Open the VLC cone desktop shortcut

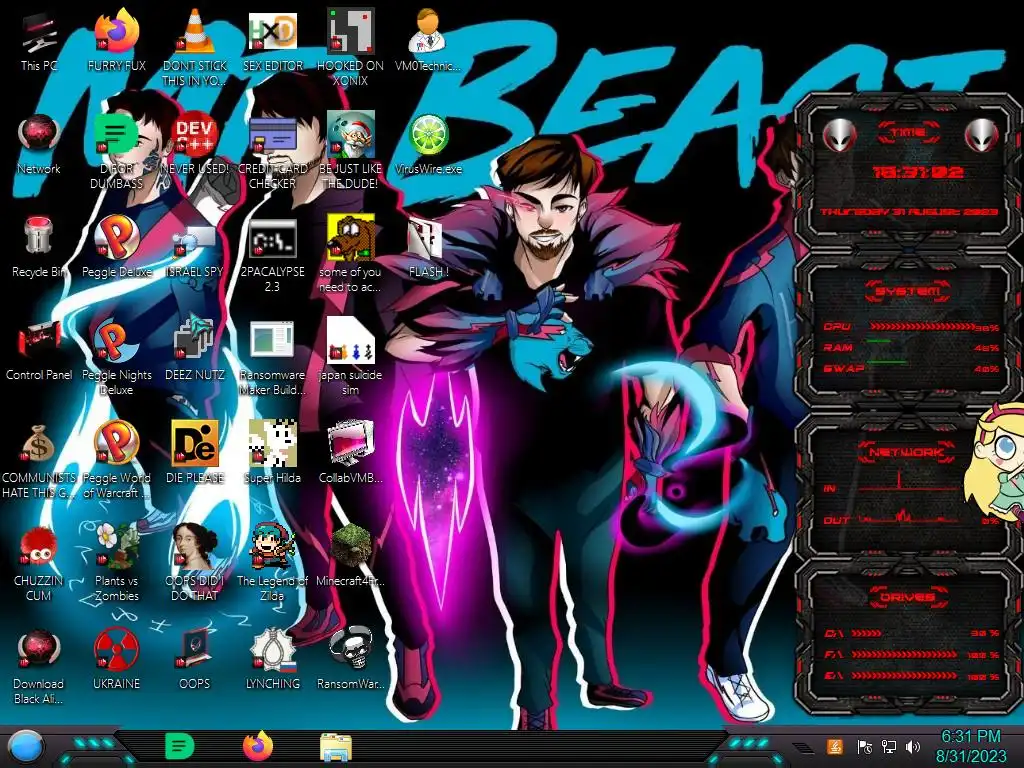click(195, 47)
